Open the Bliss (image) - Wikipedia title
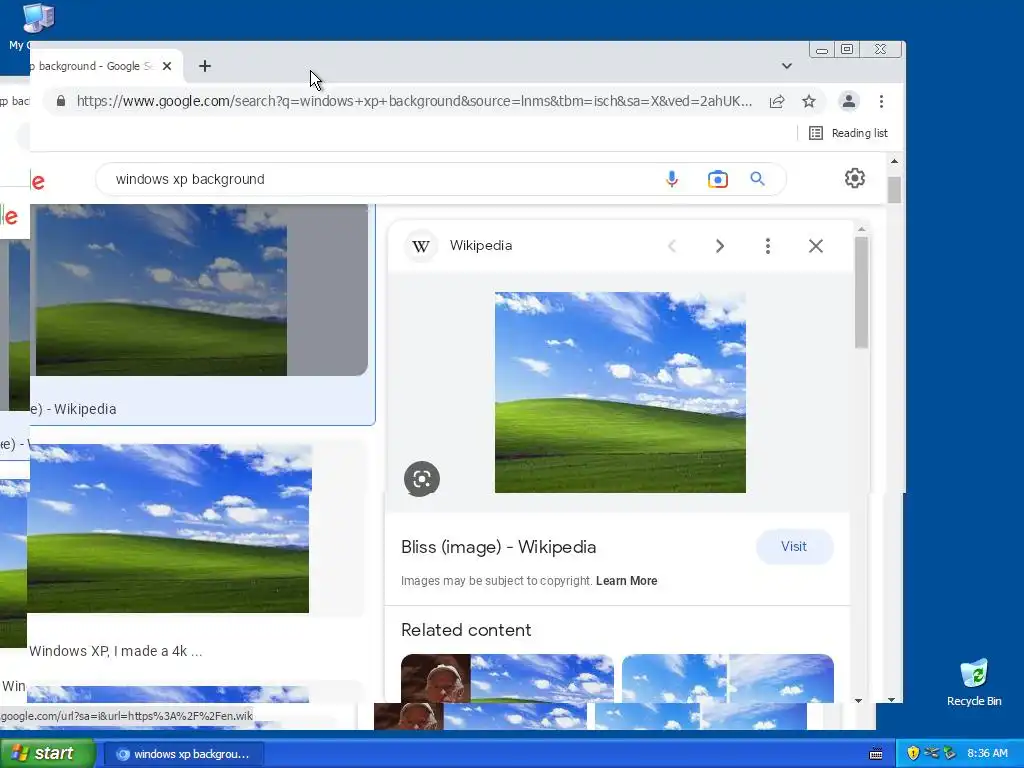The width and height of the screenshot is (1024, 768). click(x=498, y=547)
